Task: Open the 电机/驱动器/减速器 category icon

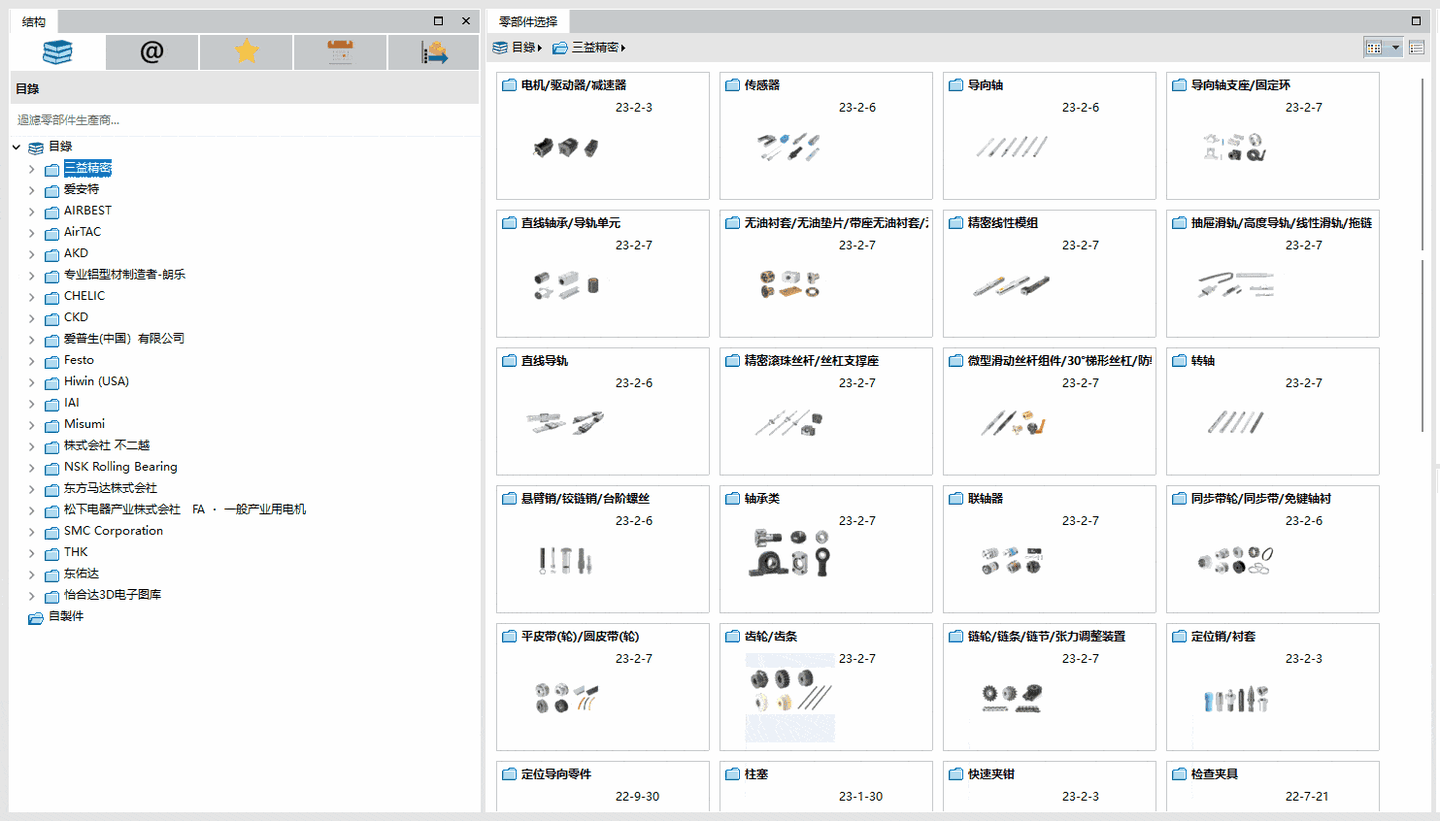Action: coord(509,85)
